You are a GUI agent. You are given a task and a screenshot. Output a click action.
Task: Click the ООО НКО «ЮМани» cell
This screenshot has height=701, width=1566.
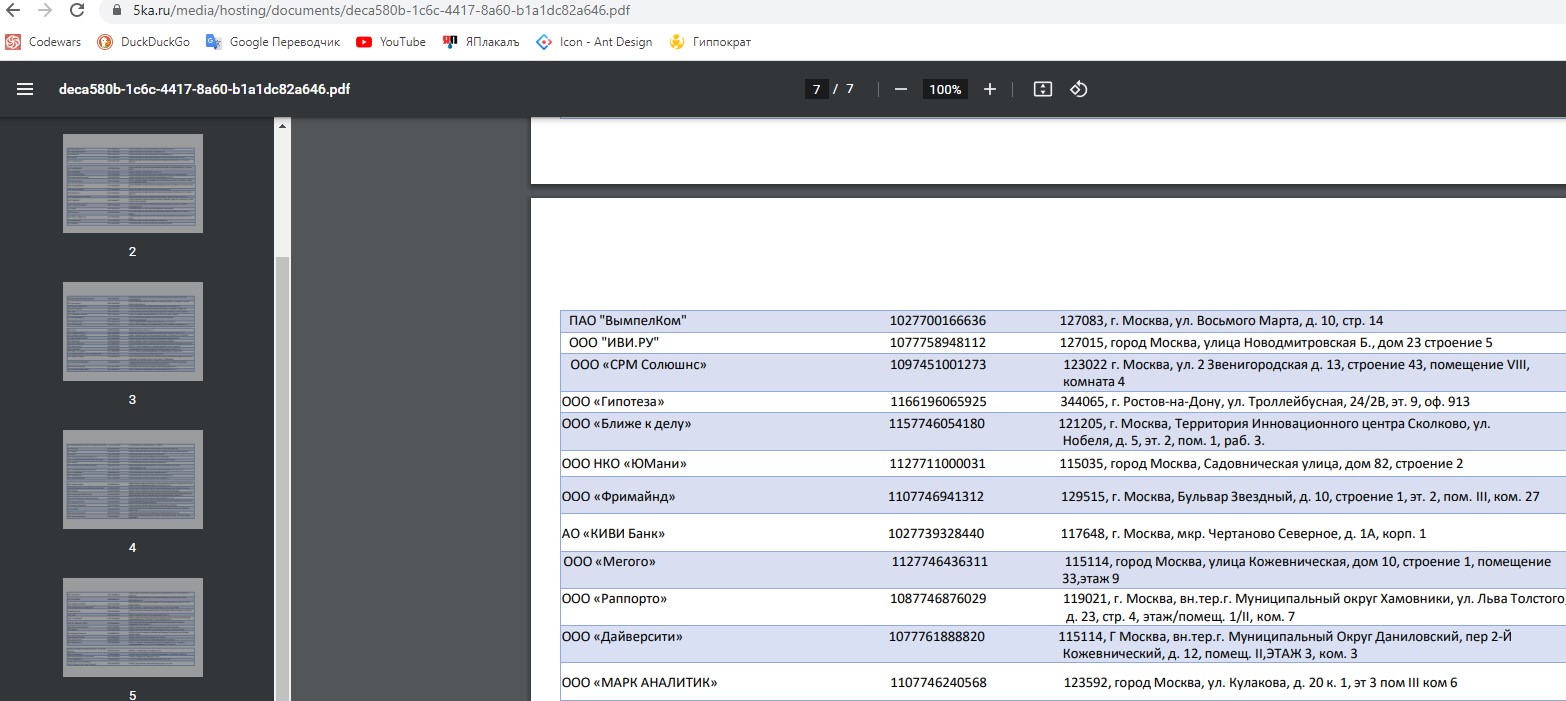(x=624, y=464)
